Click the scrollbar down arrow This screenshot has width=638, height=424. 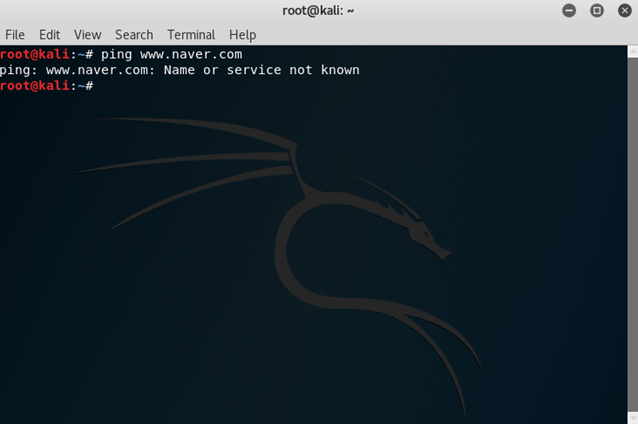[x=633, y=418]
